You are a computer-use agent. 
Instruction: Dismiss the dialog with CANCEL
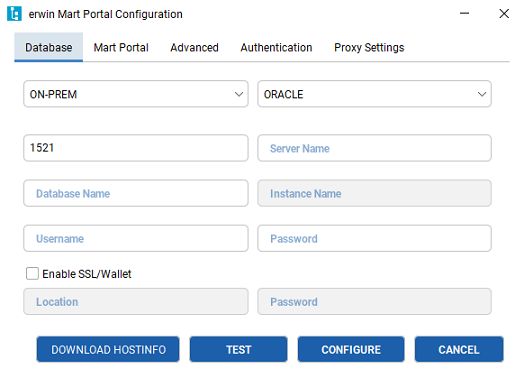pyautogui.click(x=459, y=349)
